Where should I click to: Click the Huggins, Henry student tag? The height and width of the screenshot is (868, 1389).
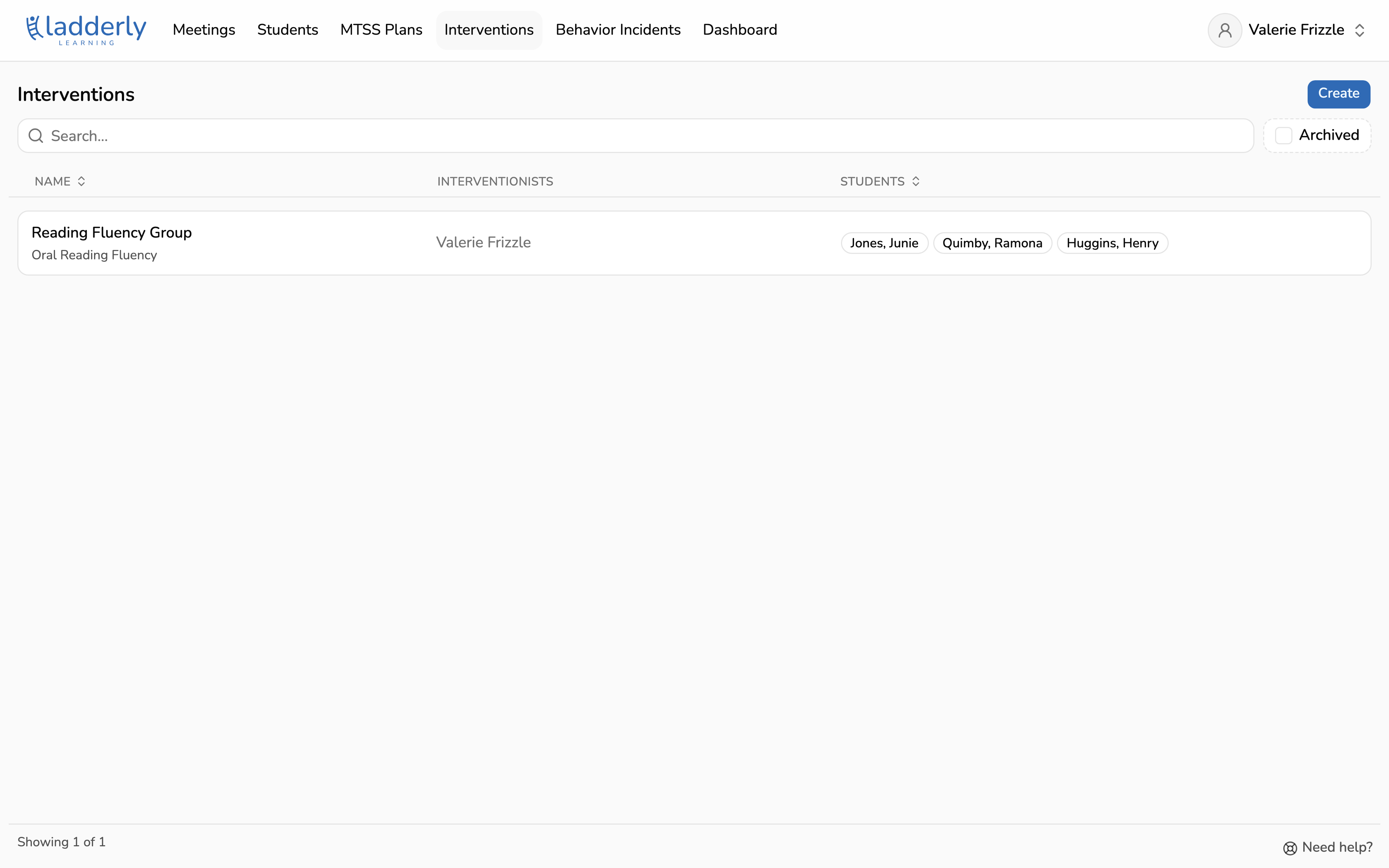[1112, 243]
